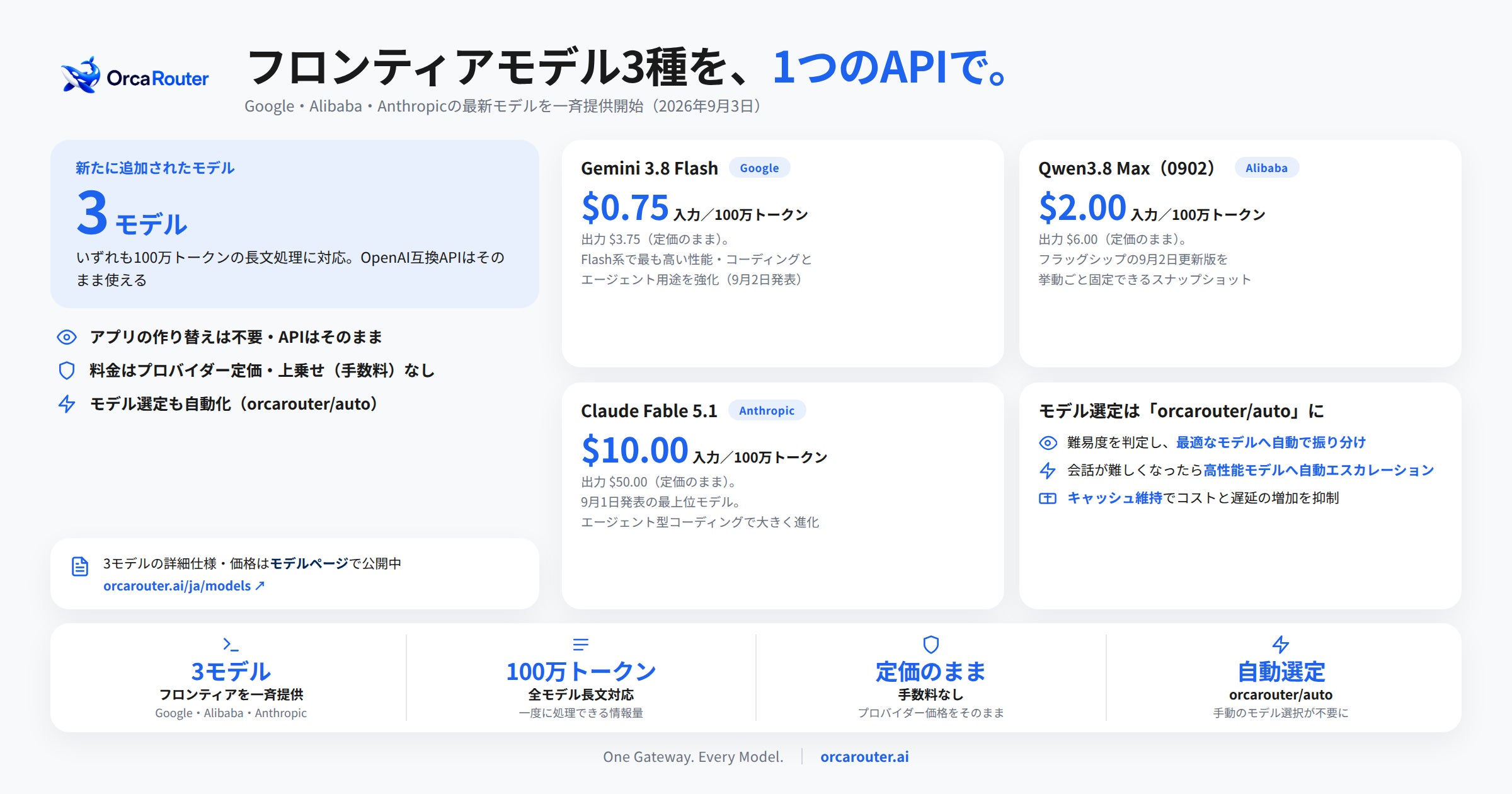Viewport: 1512px width, 794px height.
Task: Click the Alibaba tag next to Qwen3.8 Max
Action: point(1266,168)
